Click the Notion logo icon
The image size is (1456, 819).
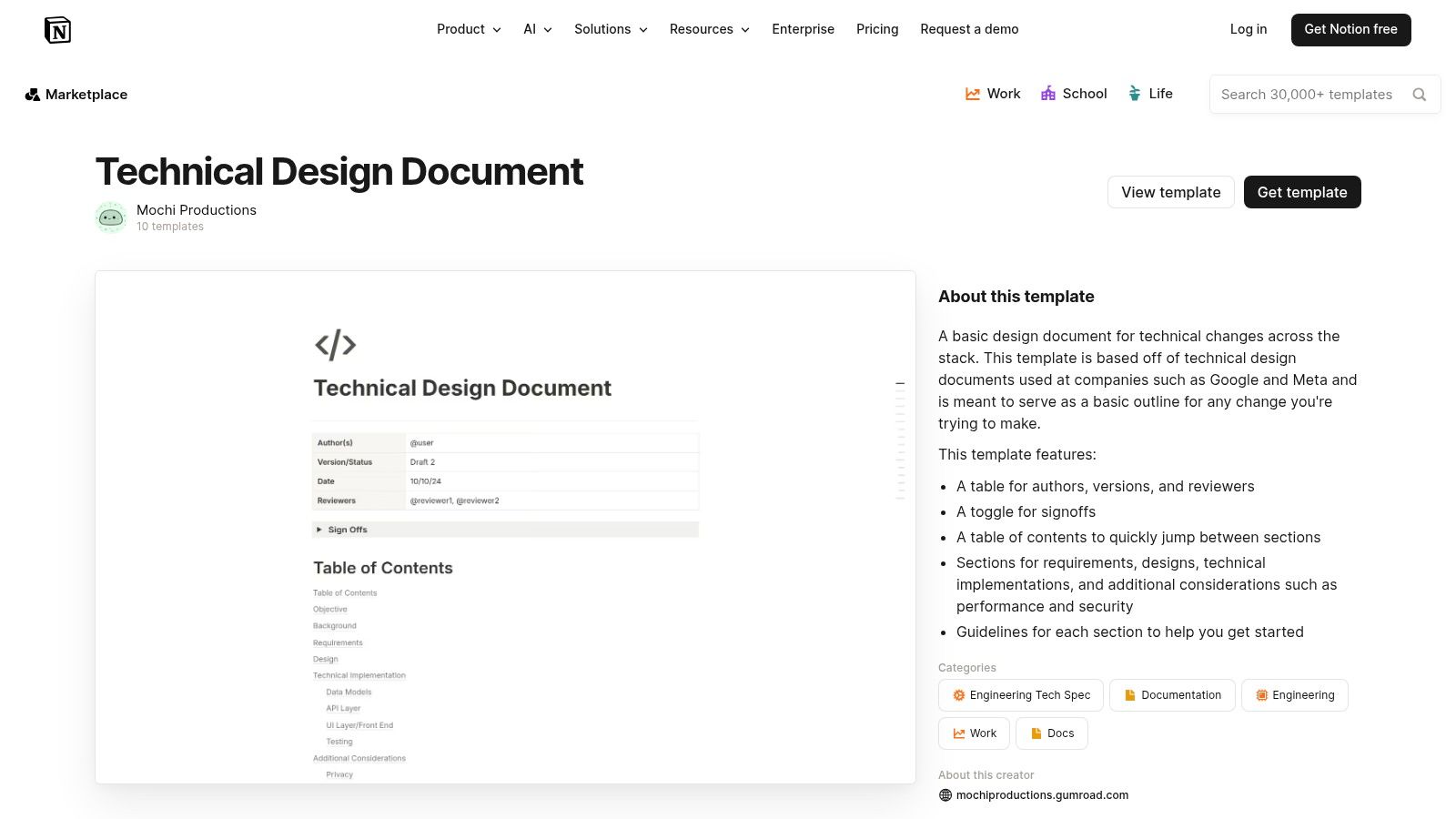(x=57, y=30)
